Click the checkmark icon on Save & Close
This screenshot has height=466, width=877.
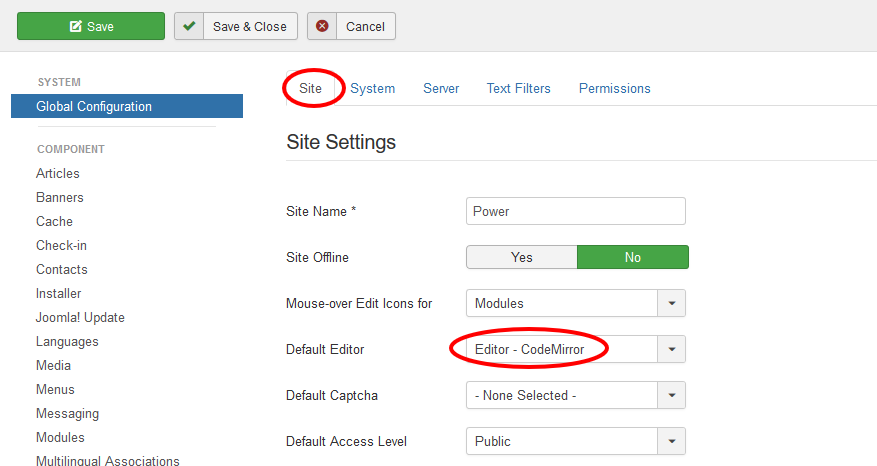coord(189,26)
